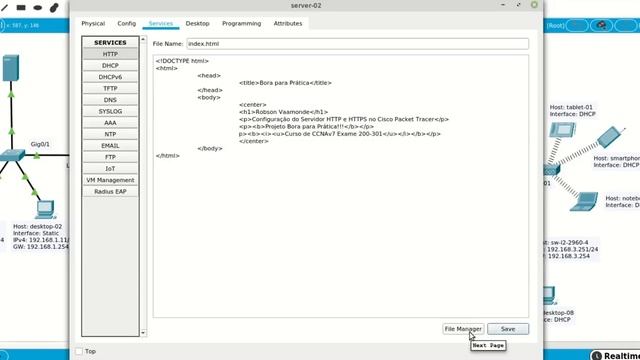Toggle the Top checkbox
The height and width of the screenshot is (360, 640).
coord(79,351)
